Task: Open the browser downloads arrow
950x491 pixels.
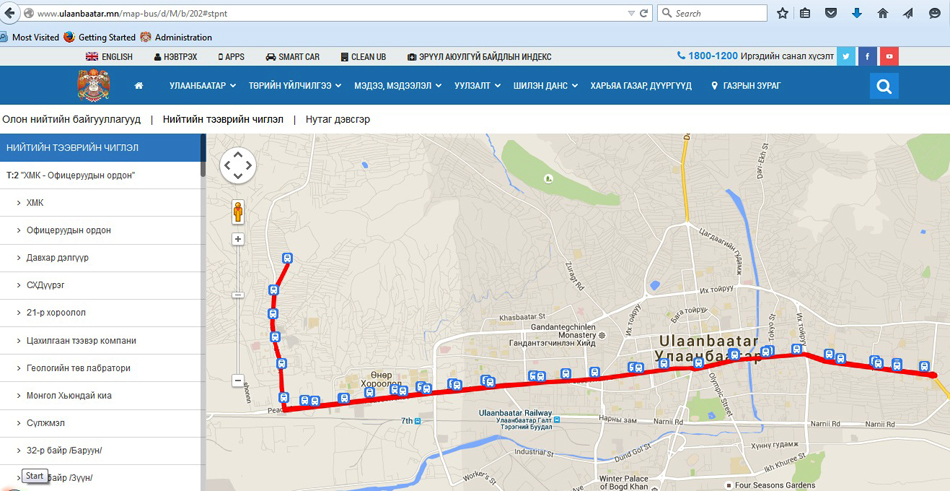Action: (x=857, y=13)
